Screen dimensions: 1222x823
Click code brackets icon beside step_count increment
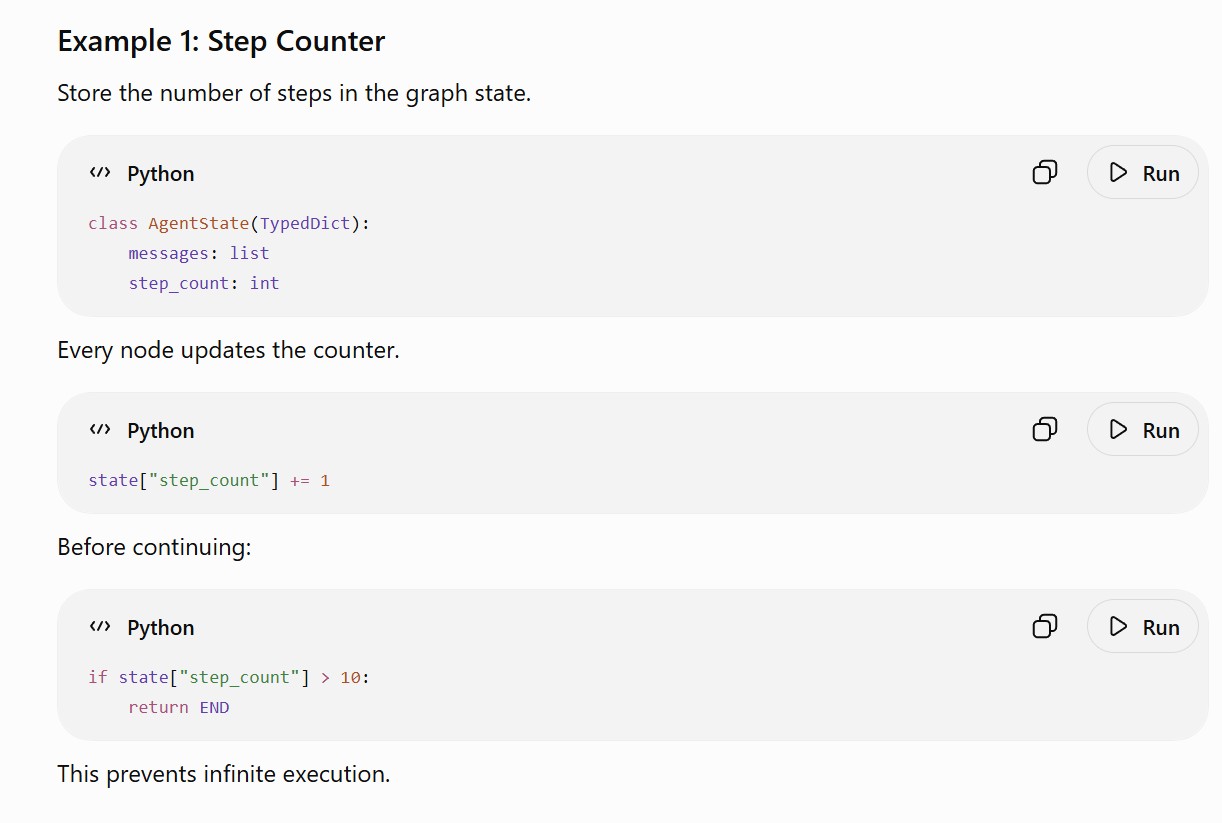tap(99, 430)
